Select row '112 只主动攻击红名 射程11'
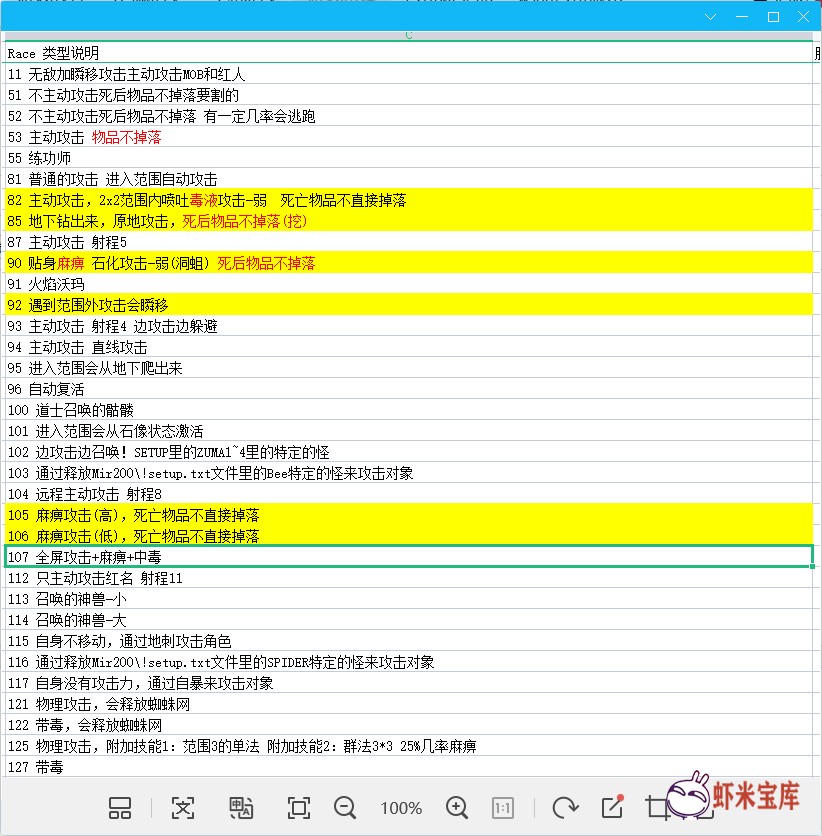 (408, 578)
